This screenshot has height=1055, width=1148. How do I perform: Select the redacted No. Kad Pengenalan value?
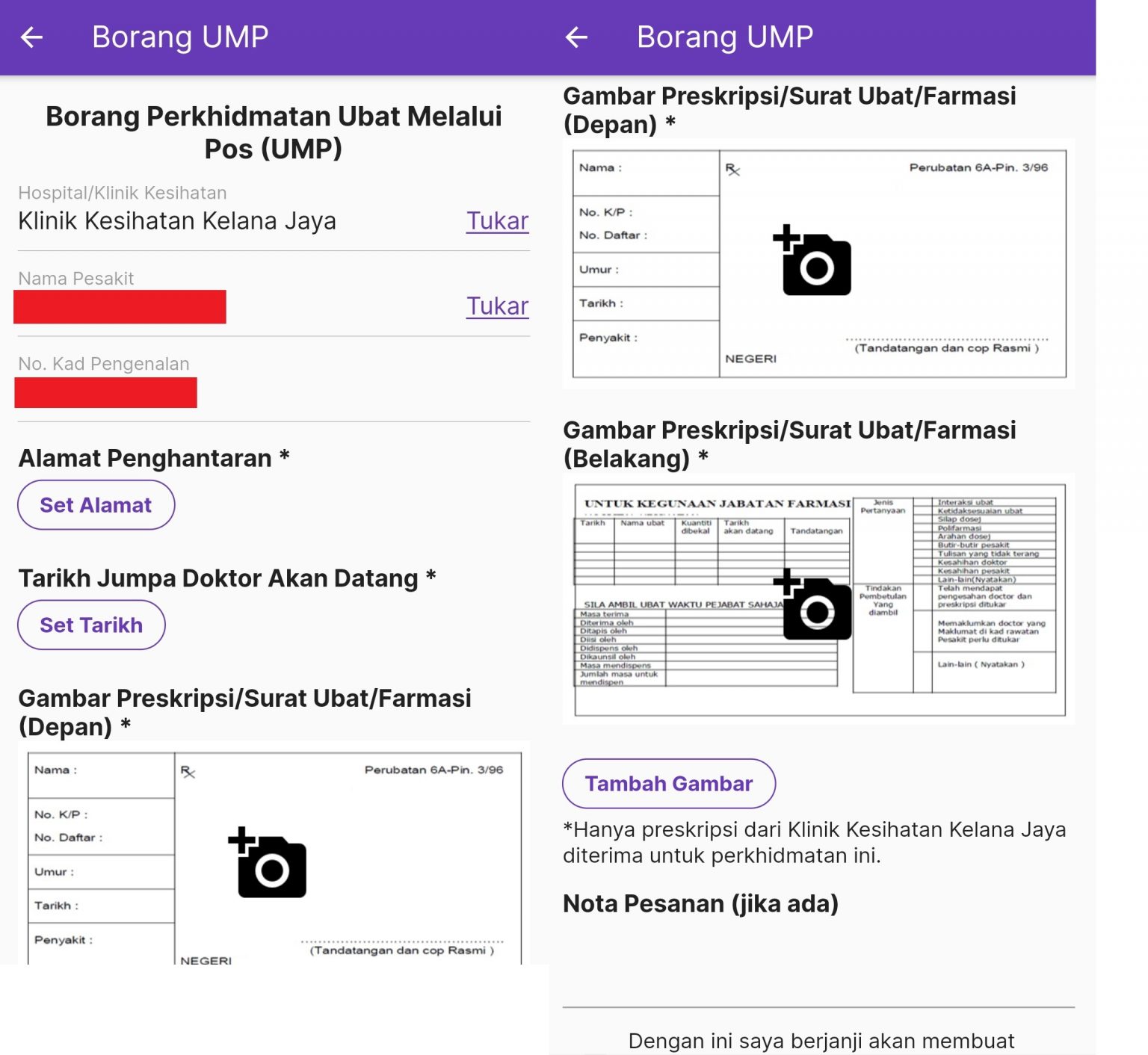point(105,393)
